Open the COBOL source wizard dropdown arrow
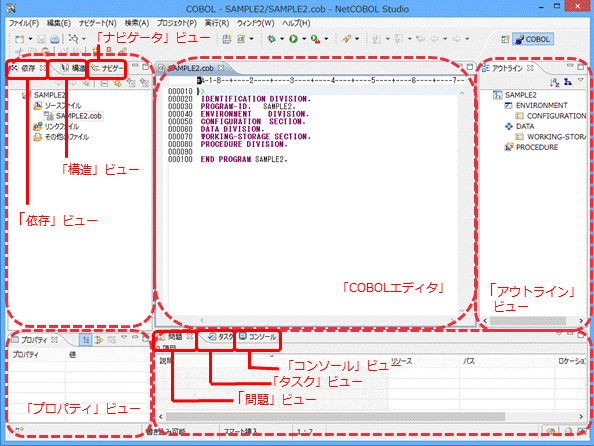594x446 pixels. point(252,39)
